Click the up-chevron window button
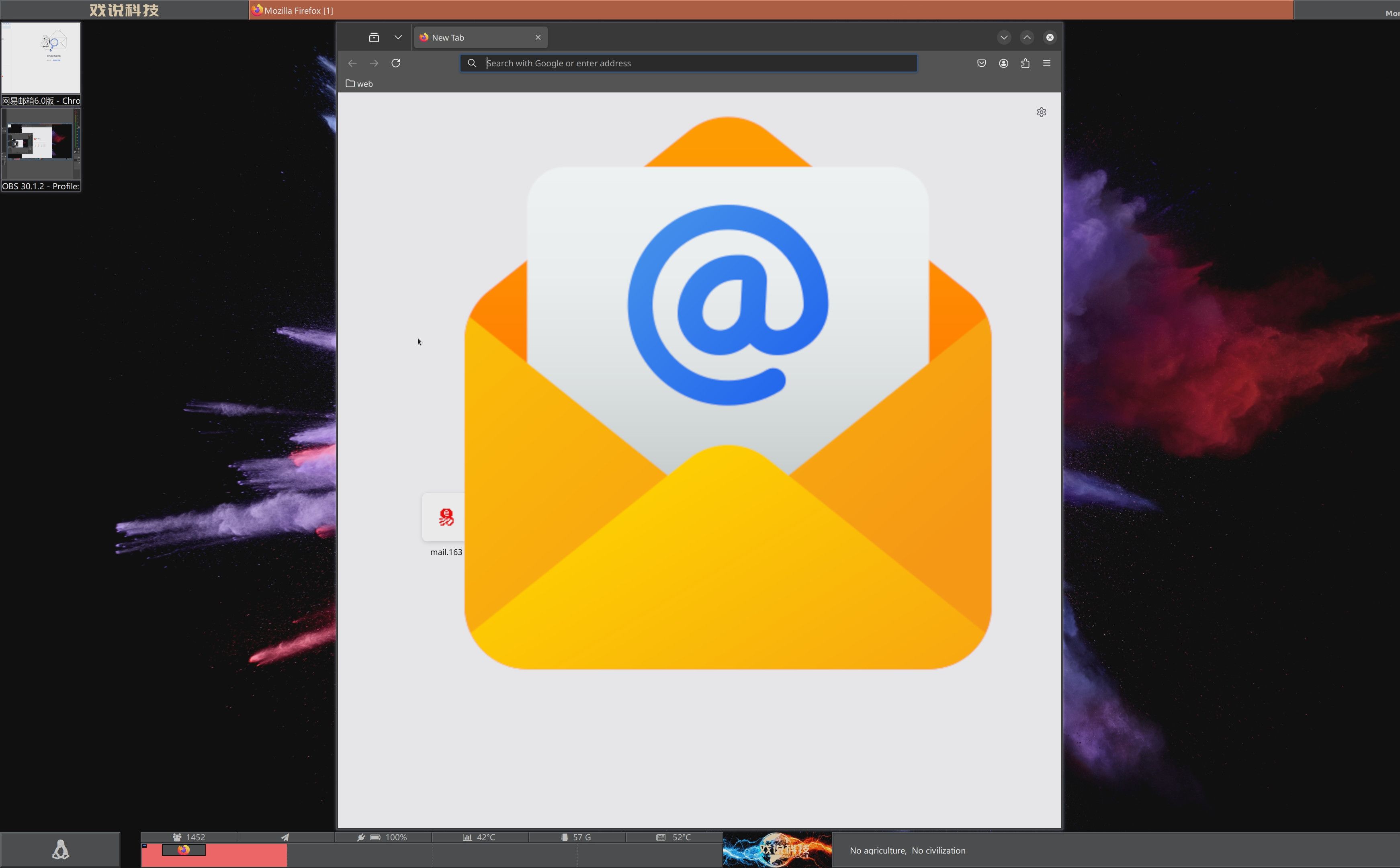Screen dimensions: 1400x868 coord(1027,37)
